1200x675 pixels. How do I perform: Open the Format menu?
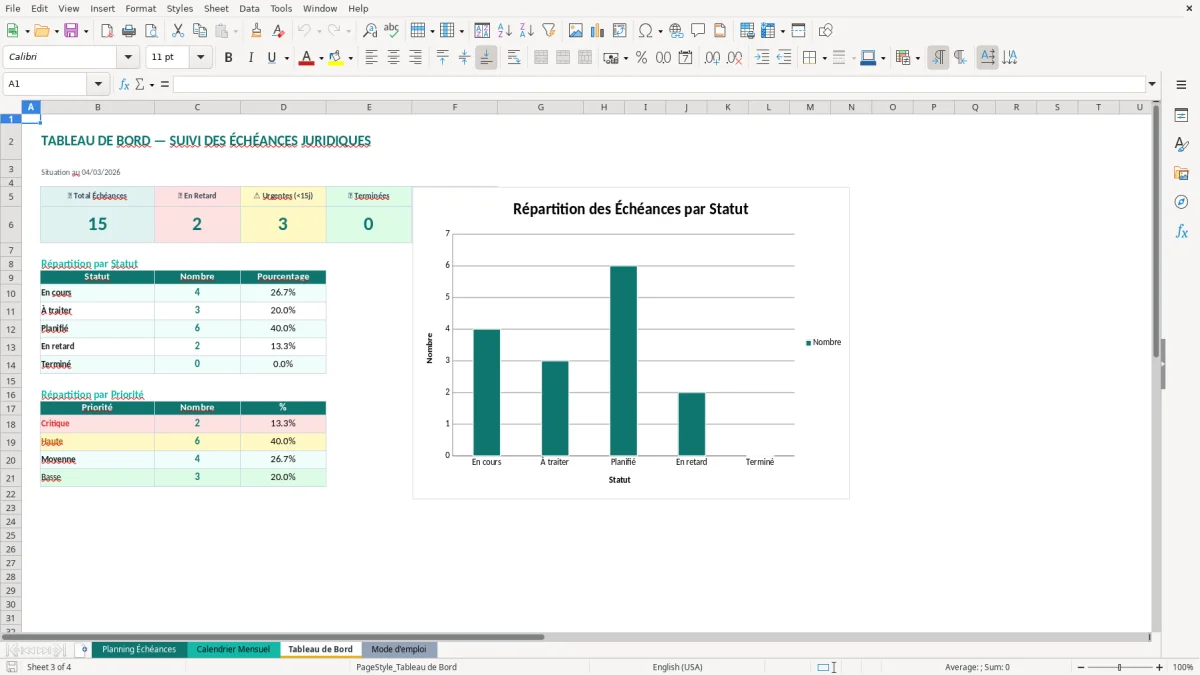tap(140, 8)
